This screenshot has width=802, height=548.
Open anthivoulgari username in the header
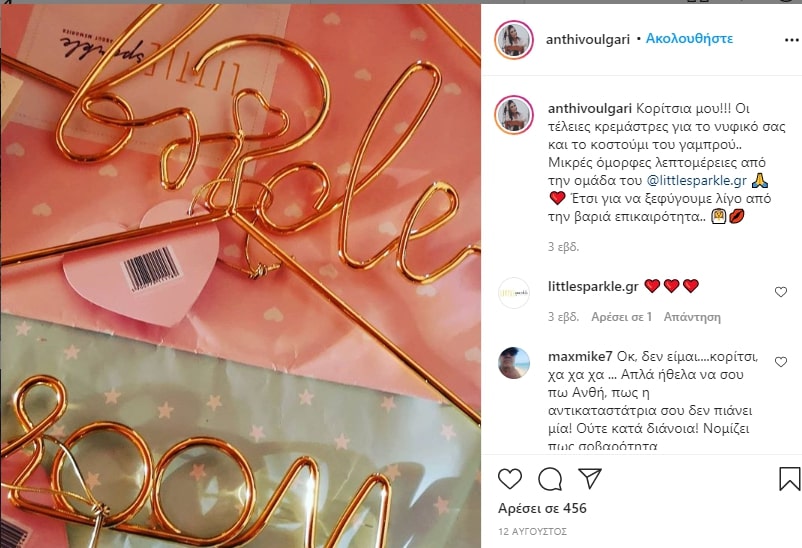[588, 39]
